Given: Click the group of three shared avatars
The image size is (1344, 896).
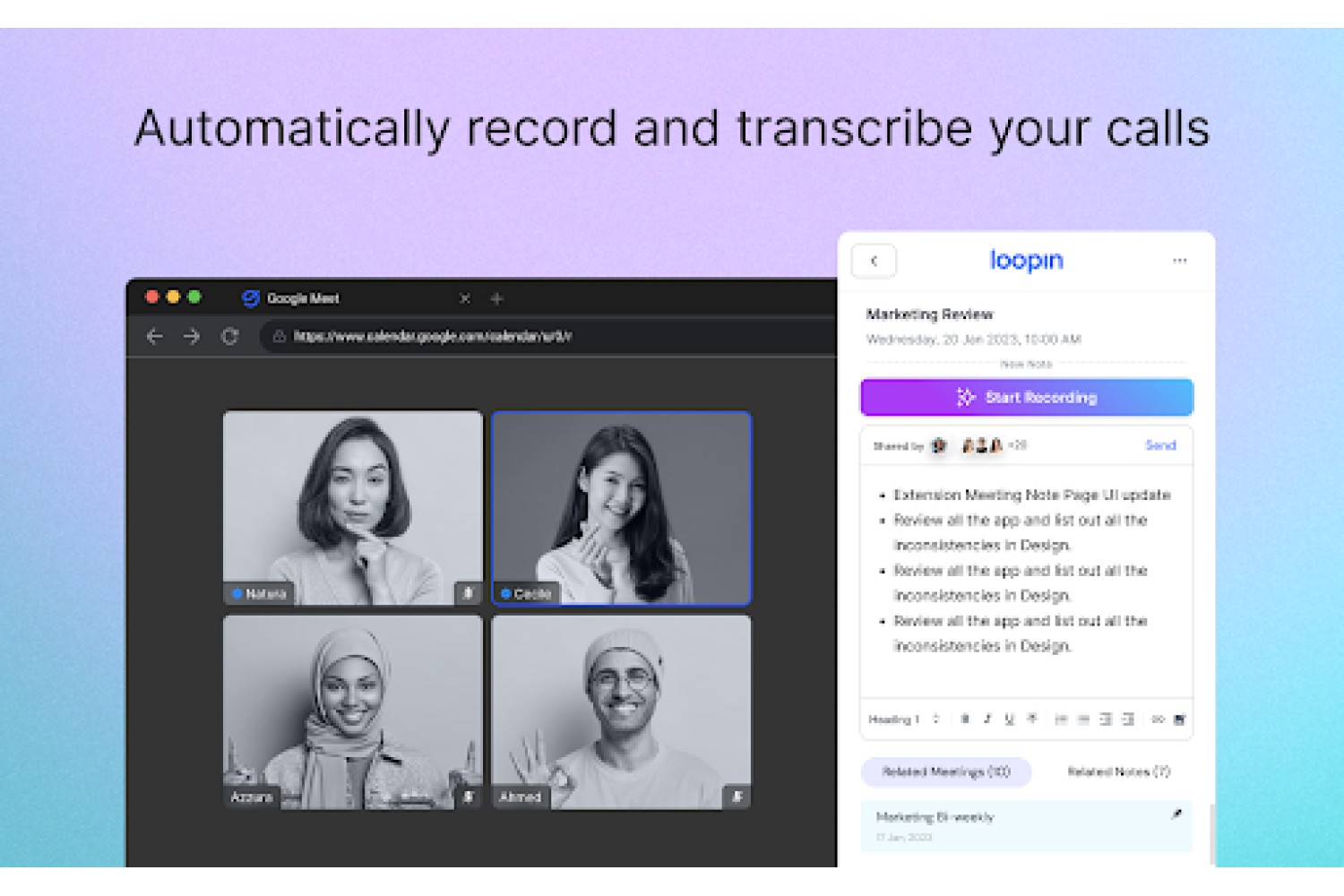Looking at the screenshot, I should tap(982, 445).
